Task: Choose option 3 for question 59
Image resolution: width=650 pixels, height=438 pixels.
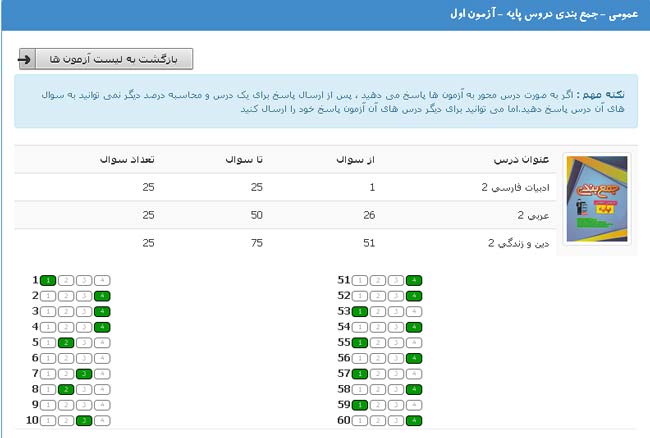Action: point(396,405)
